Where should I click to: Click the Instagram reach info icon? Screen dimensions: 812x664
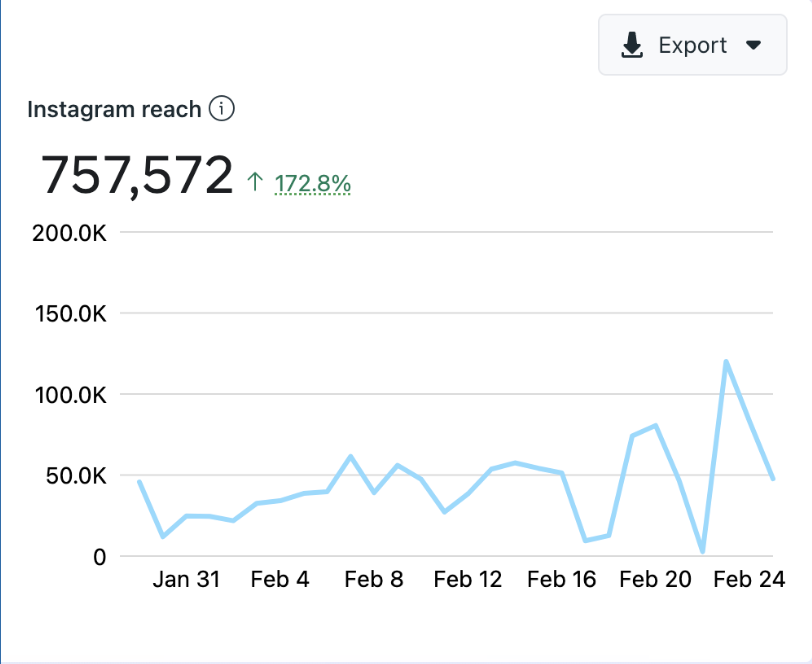(222, 109)
